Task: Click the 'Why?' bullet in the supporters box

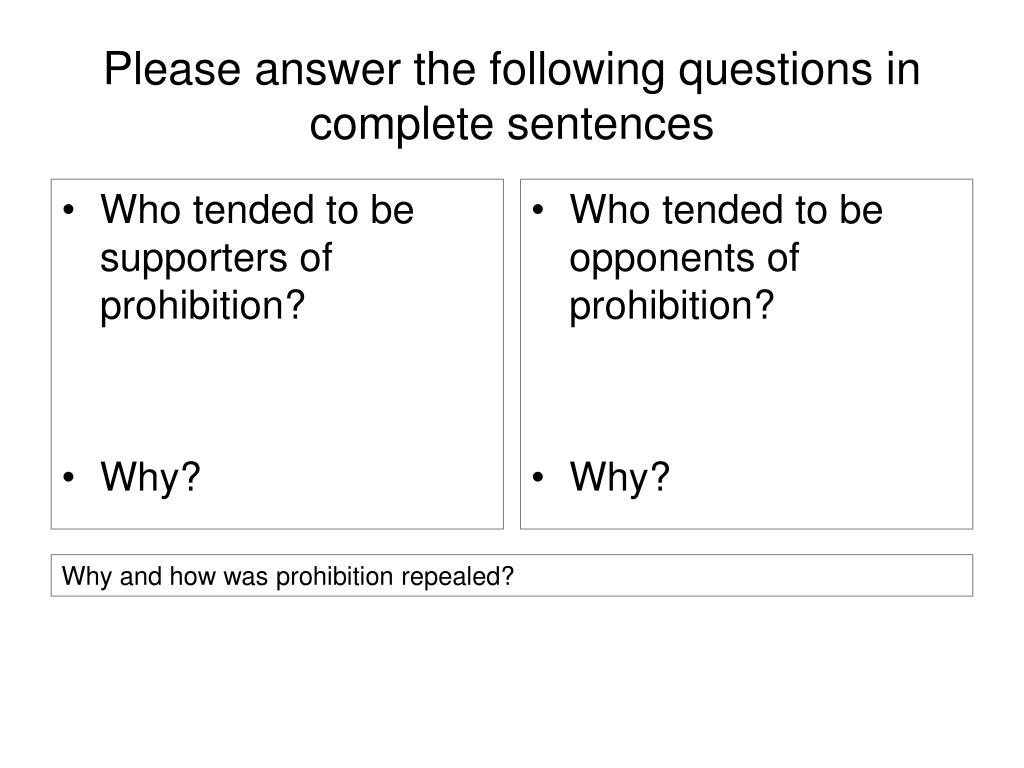Action: tap(150, 477)
